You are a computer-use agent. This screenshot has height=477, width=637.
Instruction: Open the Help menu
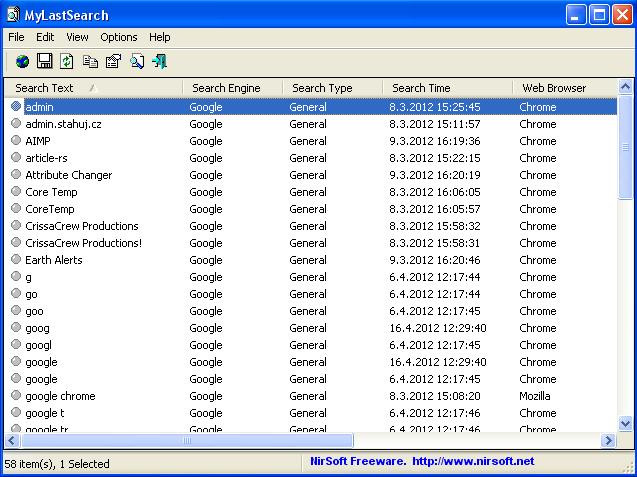pyautogui.click(x=159, y=37)
